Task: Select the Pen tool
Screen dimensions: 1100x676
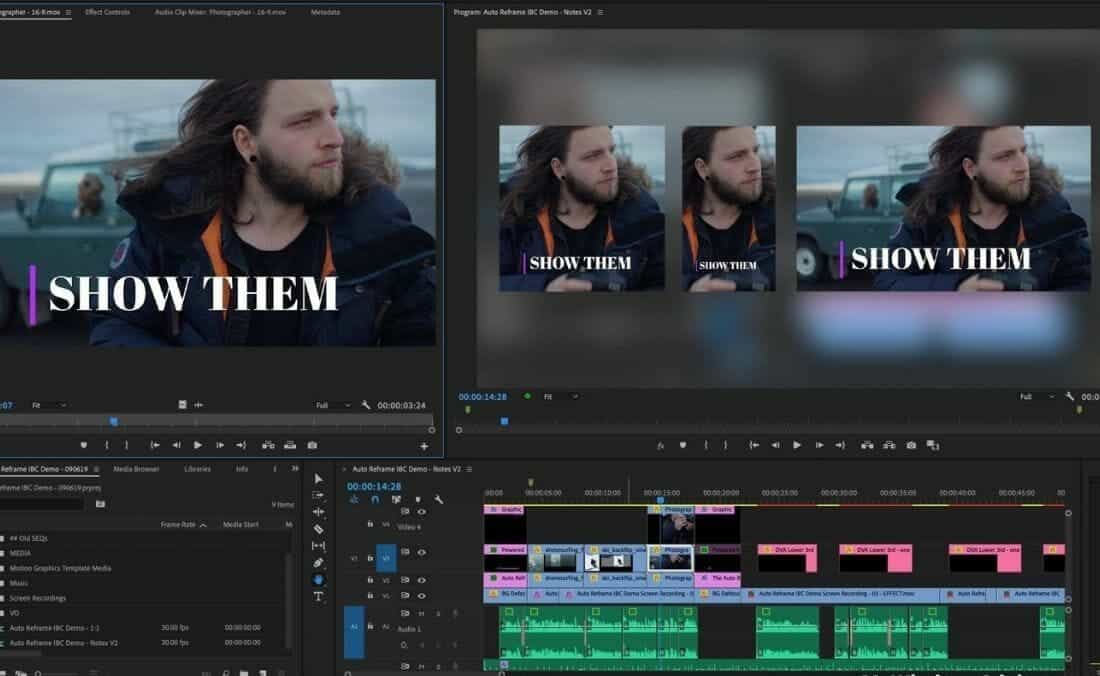Action: 318,562
